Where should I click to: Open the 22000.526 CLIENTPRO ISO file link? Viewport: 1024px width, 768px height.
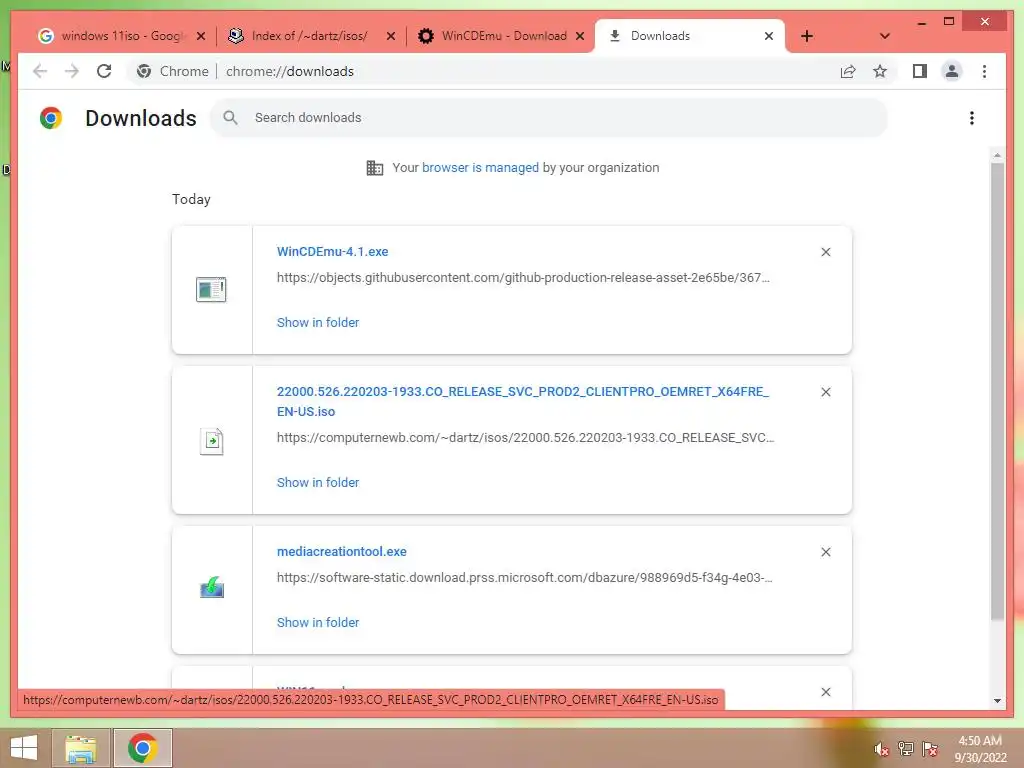(x=522, y=401)
